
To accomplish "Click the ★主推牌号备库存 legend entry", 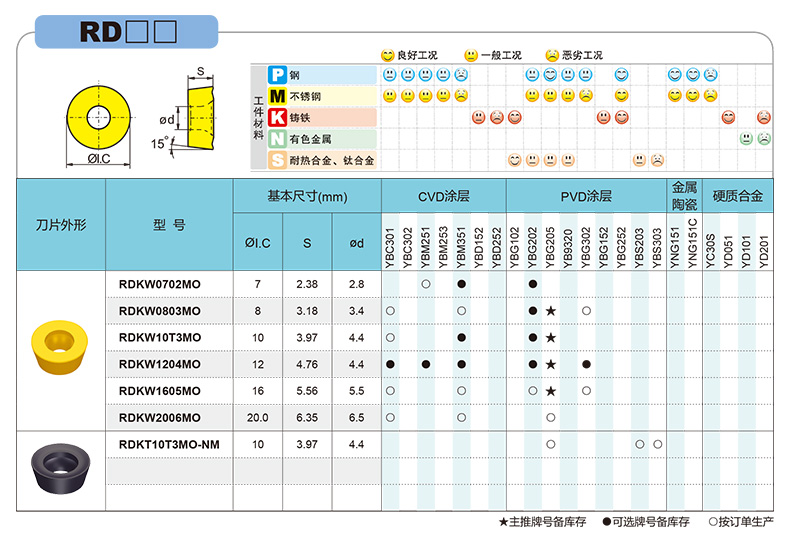I will 544,522.
